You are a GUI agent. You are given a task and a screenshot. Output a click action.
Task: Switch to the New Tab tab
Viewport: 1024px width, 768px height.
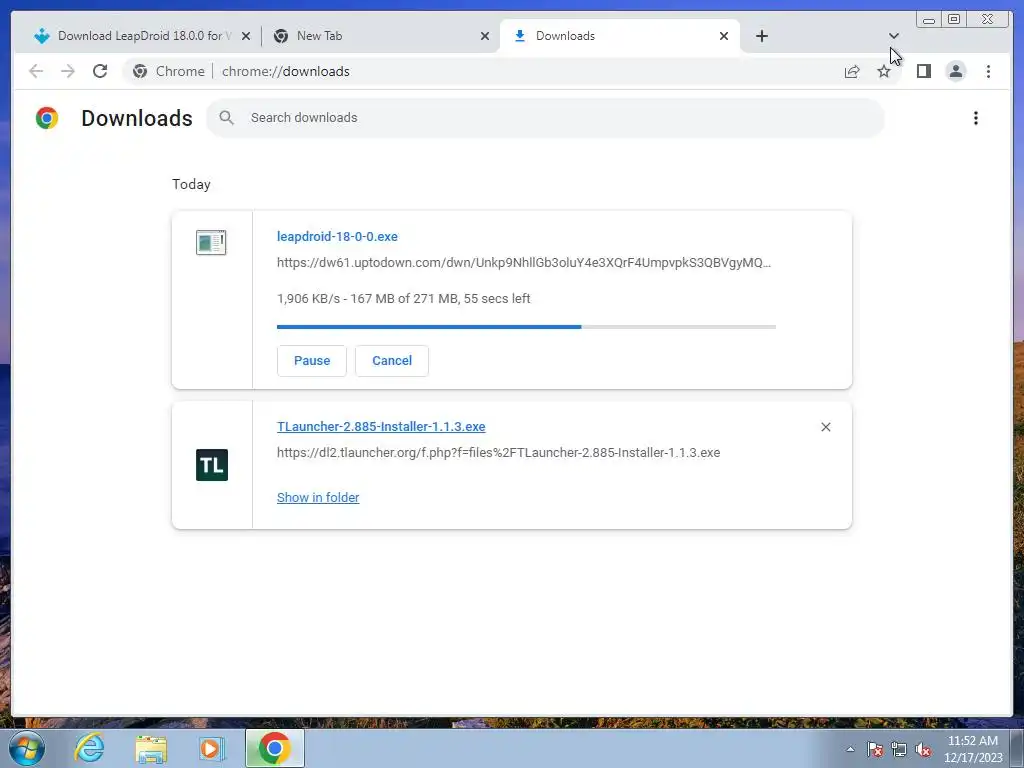(x=379, y=36)
